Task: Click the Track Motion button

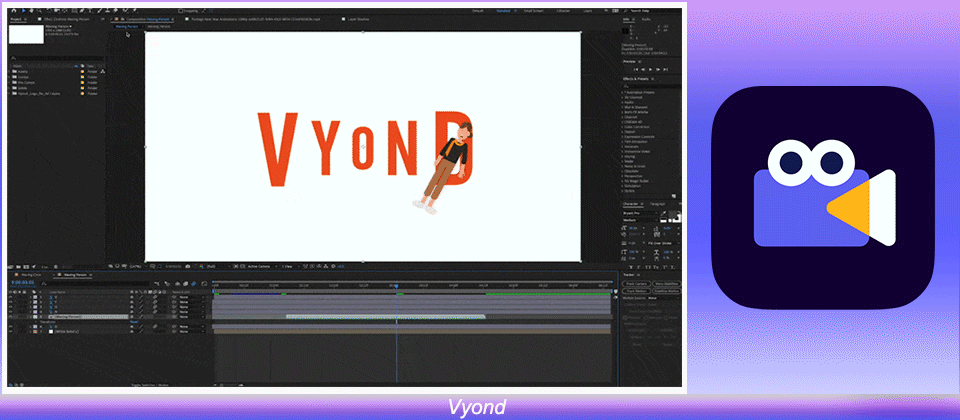Action: 636,291
